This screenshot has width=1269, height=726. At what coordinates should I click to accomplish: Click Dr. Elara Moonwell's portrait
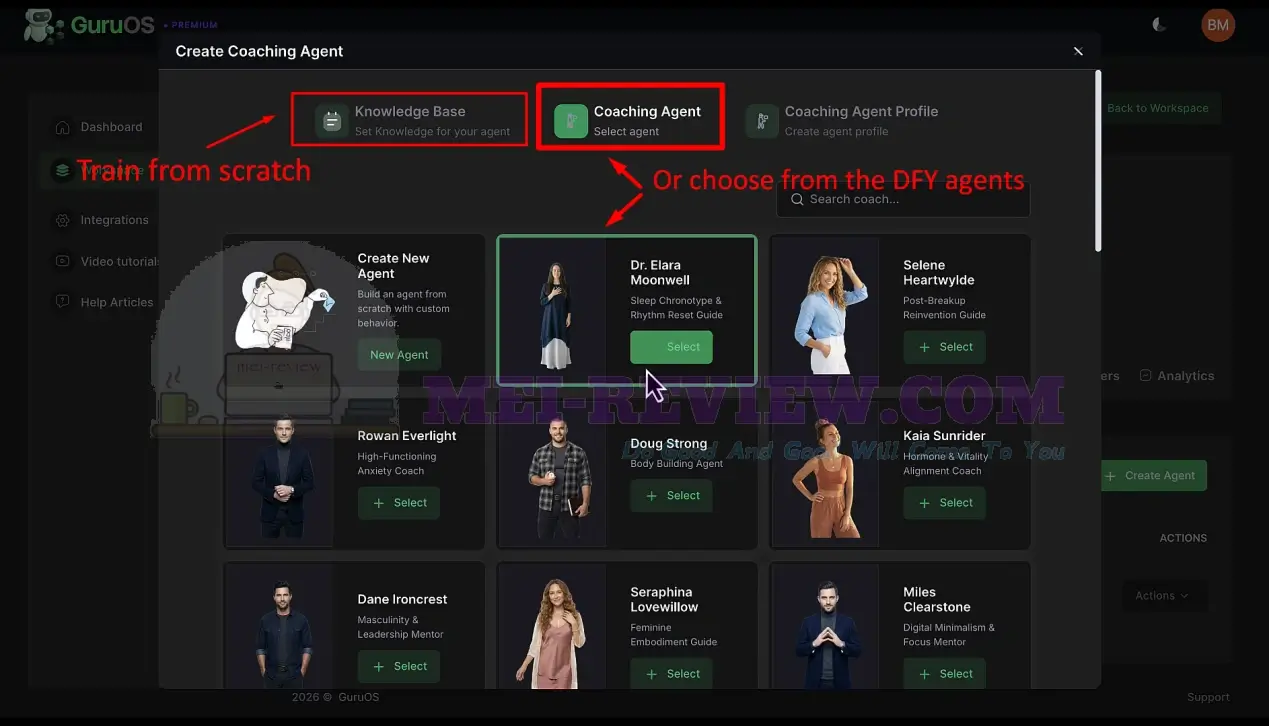tap(553, 313)
